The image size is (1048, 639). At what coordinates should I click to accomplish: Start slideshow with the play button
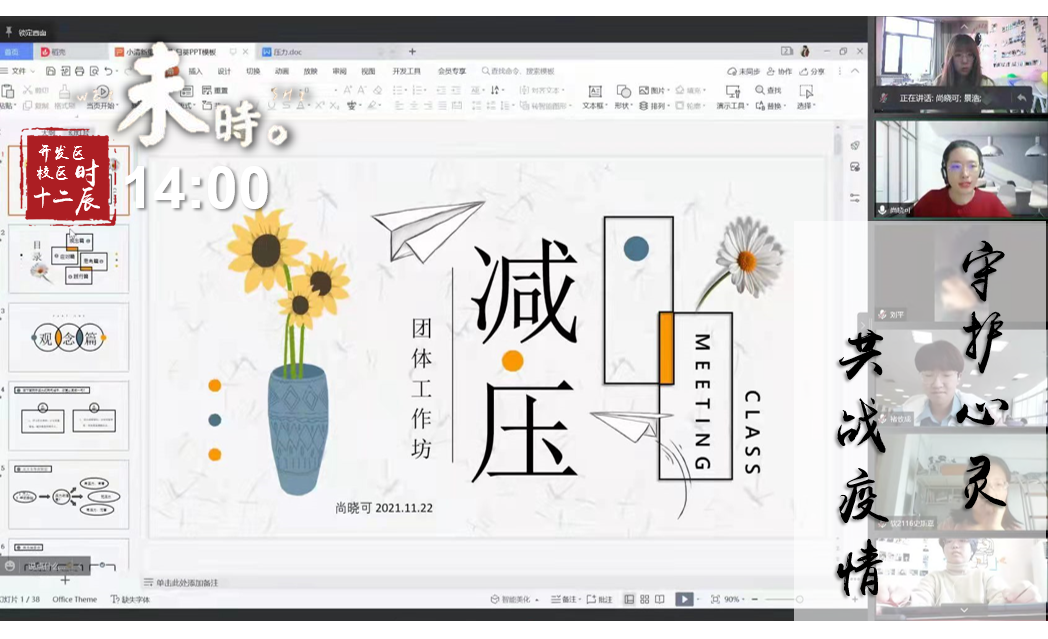coord(684,599)
